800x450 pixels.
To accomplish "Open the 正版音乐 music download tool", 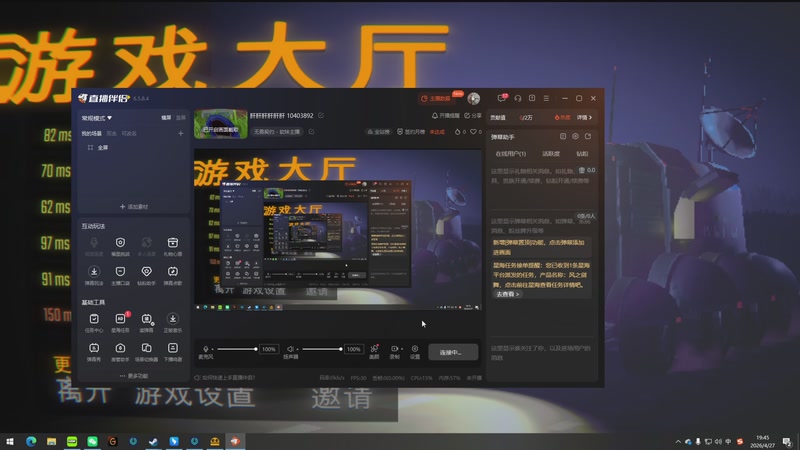I will [173, 319].
